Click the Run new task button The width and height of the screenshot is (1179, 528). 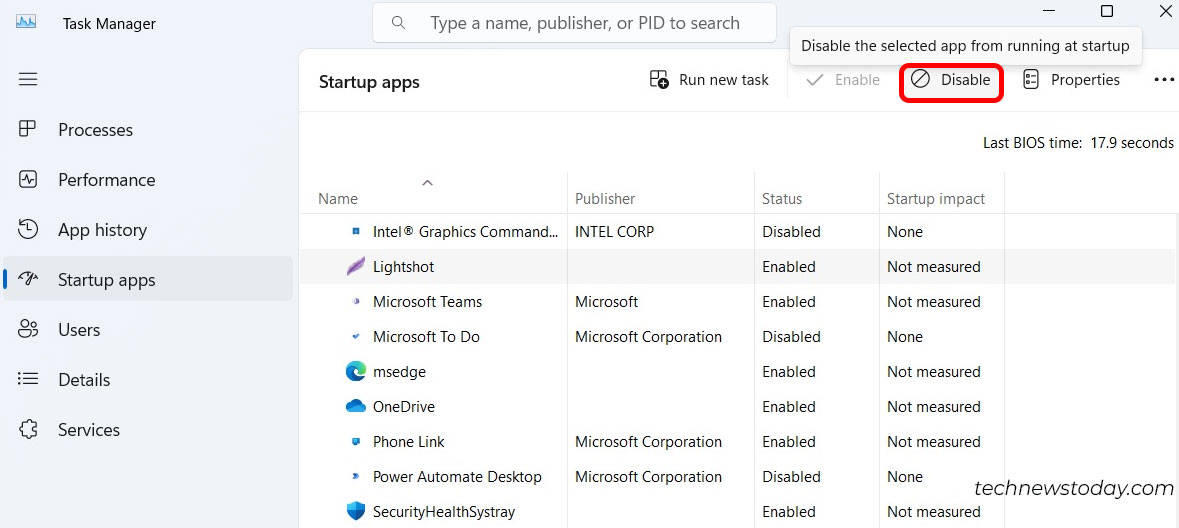pyautogui.click(x=709, y=80)
